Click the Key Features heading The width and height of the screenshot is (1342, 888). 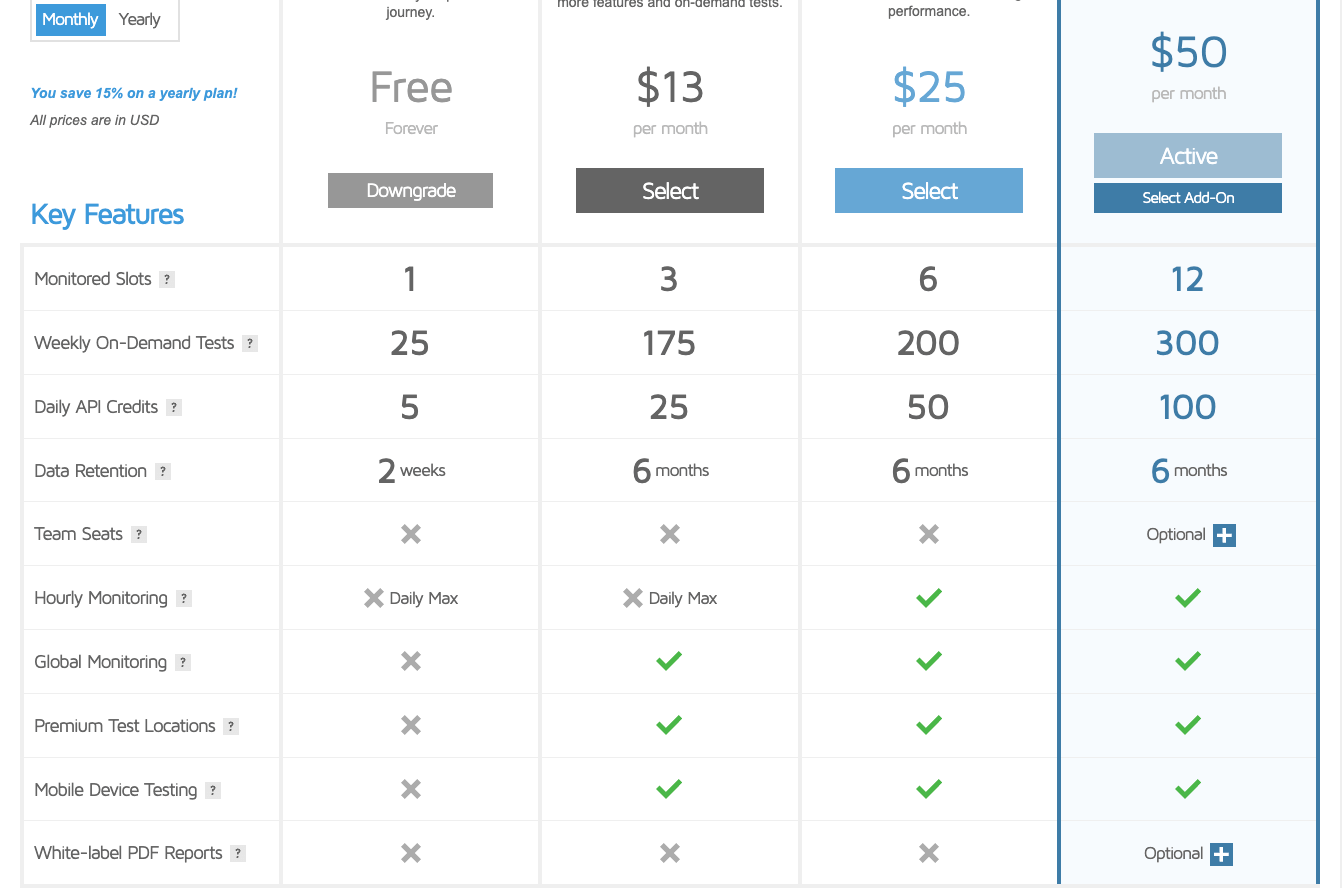click(x=108, y=215)
